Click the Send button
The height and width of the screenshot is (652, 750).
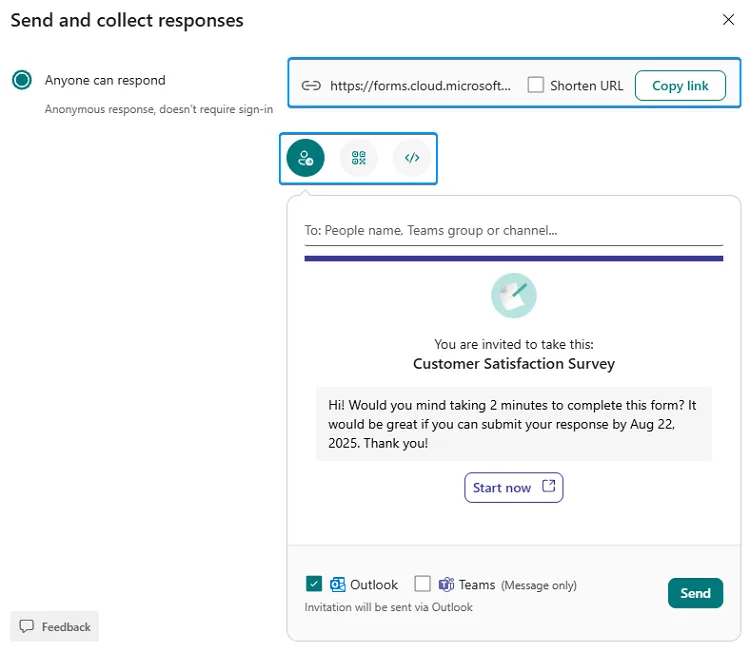tap(695, 593)
